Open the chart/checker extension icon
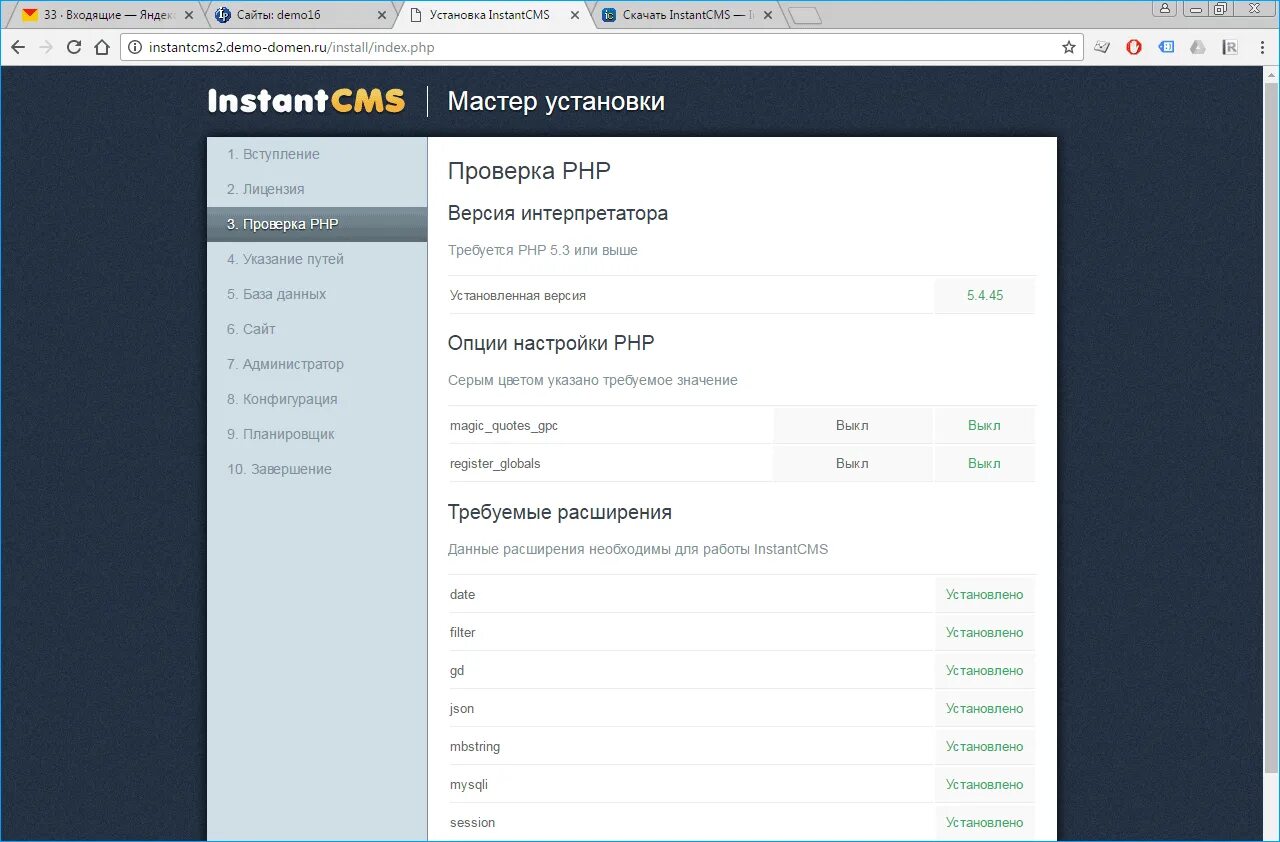 [1102, 47]
